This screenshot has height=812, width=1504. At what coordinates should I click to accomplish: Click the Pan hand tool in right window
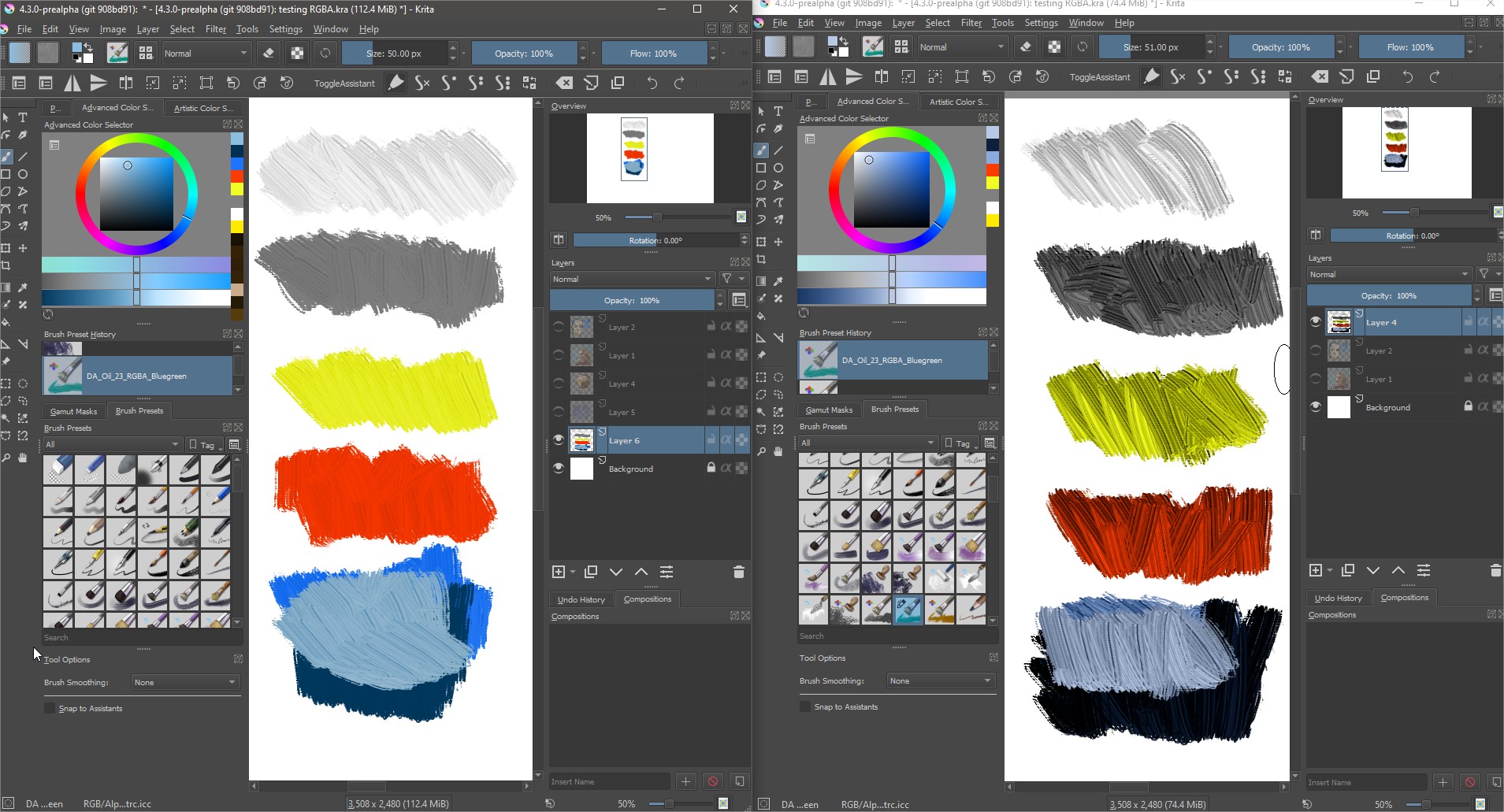pyautogui.click(x=778, y=451)
